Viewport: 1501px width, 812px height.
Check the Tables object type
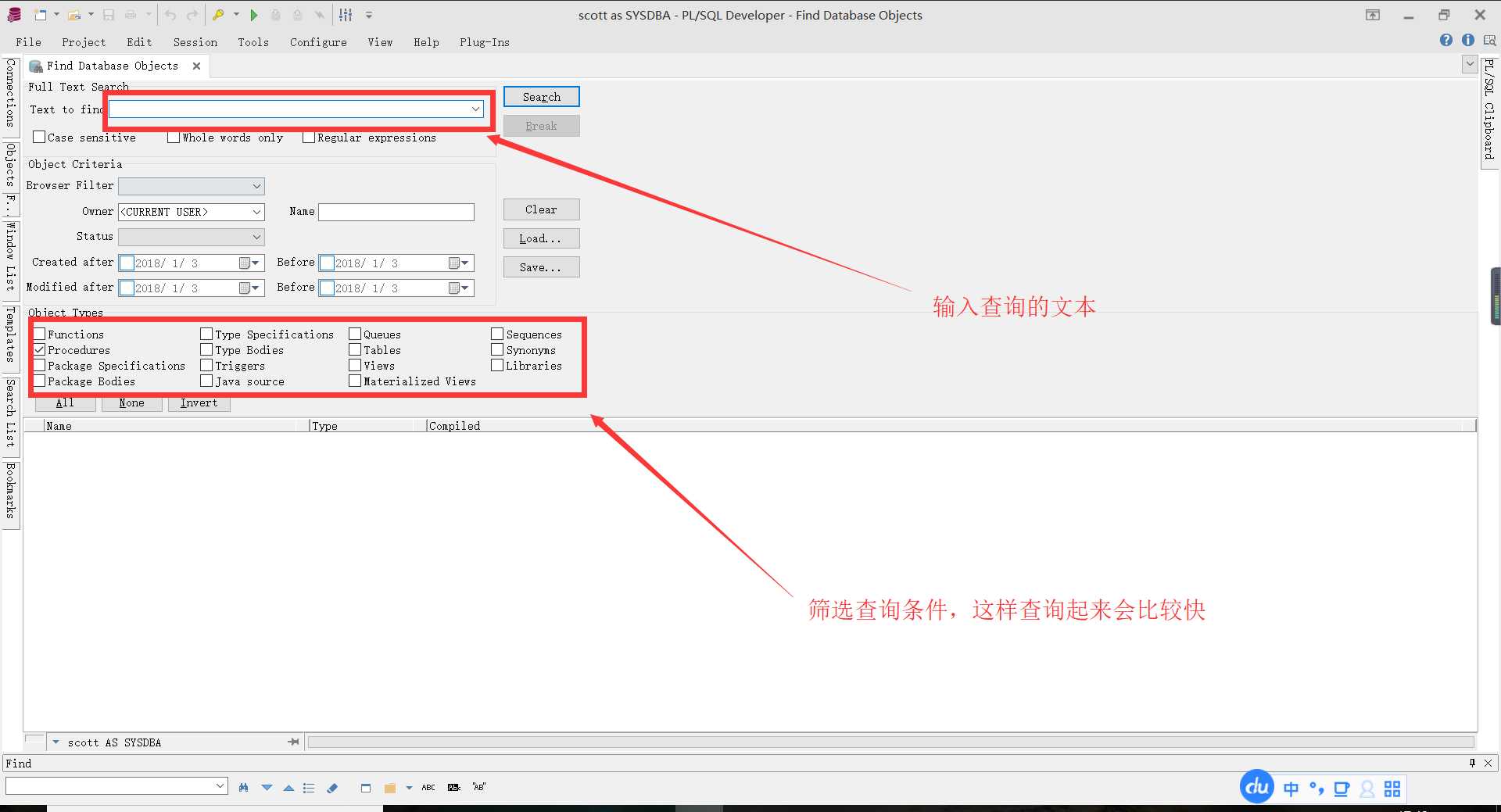[355, 349]
